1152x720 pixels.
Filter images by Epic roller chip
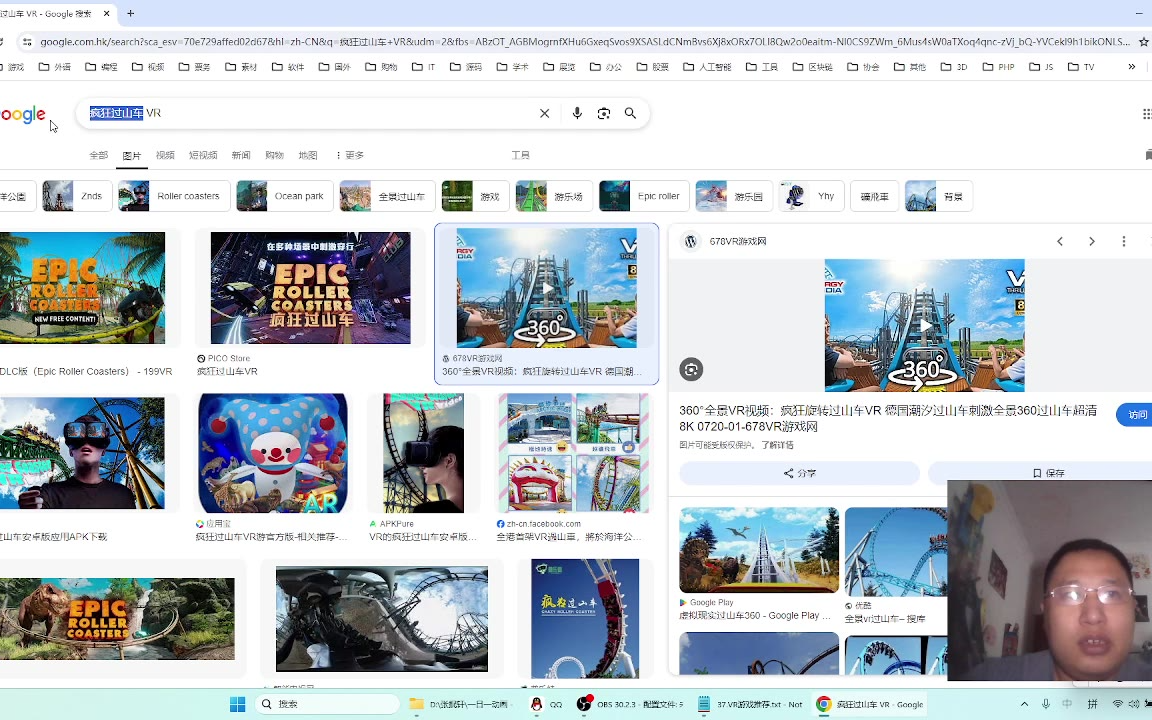(644, 196)
